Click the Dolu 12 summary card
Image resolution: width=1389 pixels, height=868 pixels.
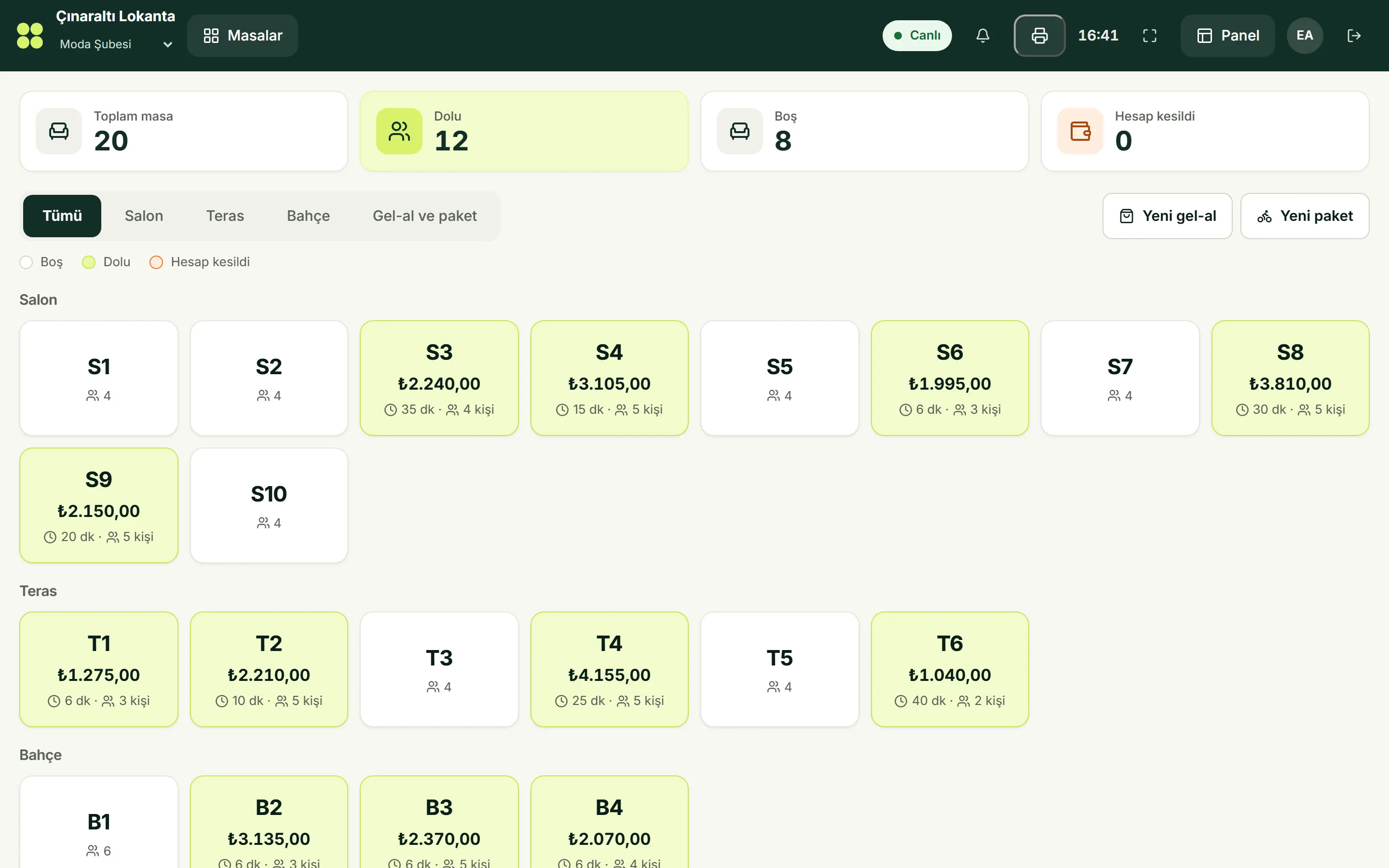point(523,131)
